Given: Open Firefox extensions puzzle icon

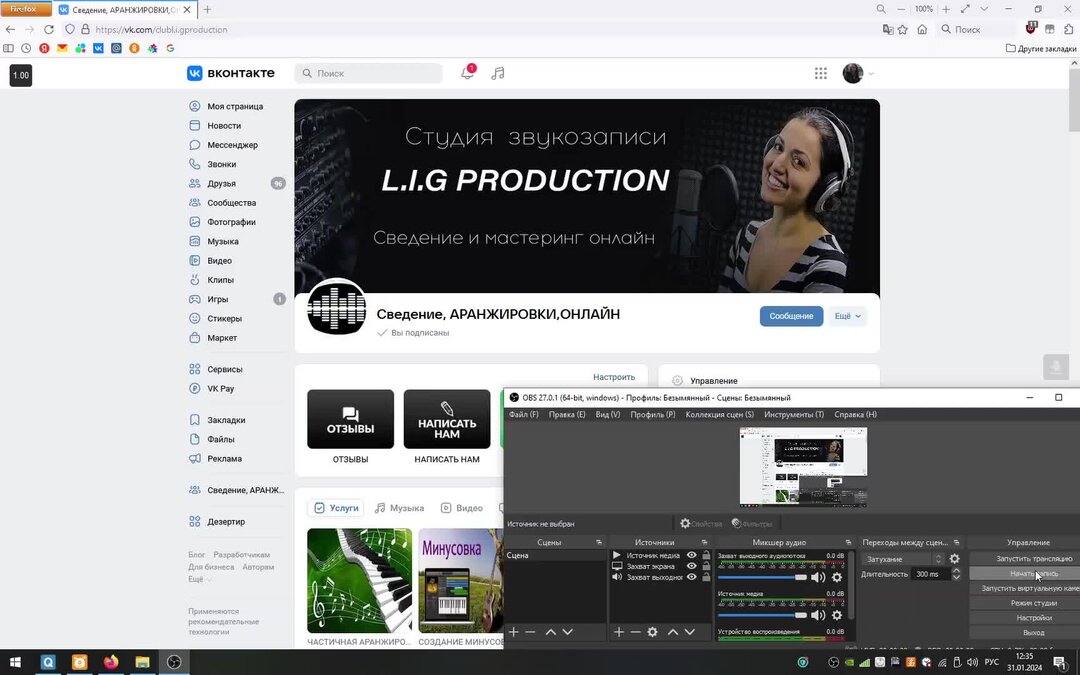Looking at the screenshot, I should tap(1068, 29).
